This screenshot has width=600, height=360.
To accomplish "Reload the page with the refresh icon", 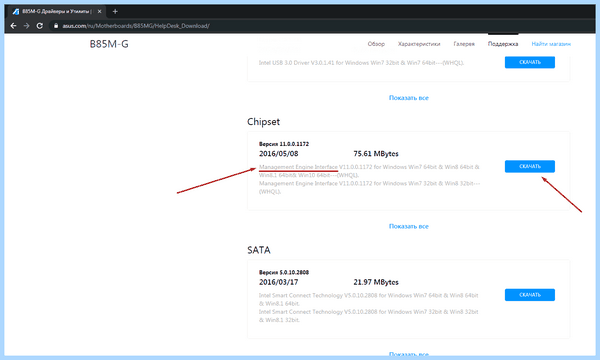I will [39, 26].
